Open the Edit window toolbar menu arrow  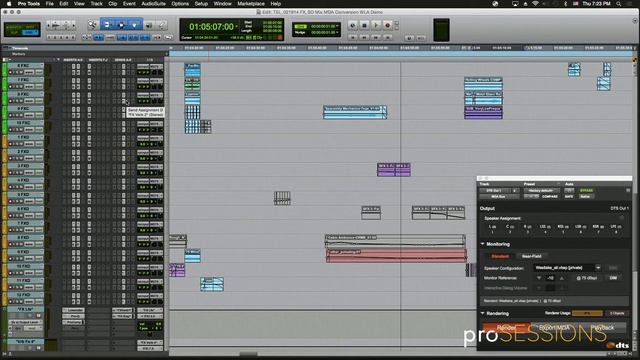click(635, 20)
